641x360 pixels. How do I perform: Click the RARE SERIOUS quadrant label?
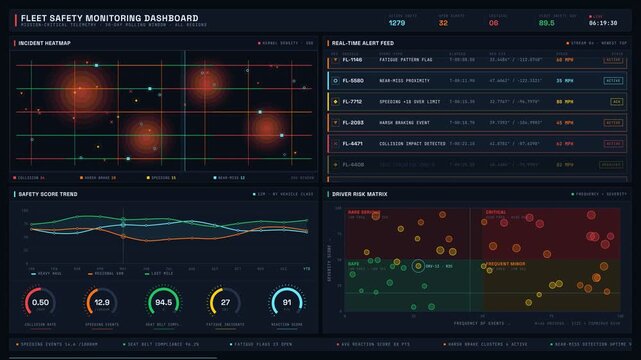(x=364, y=212)
